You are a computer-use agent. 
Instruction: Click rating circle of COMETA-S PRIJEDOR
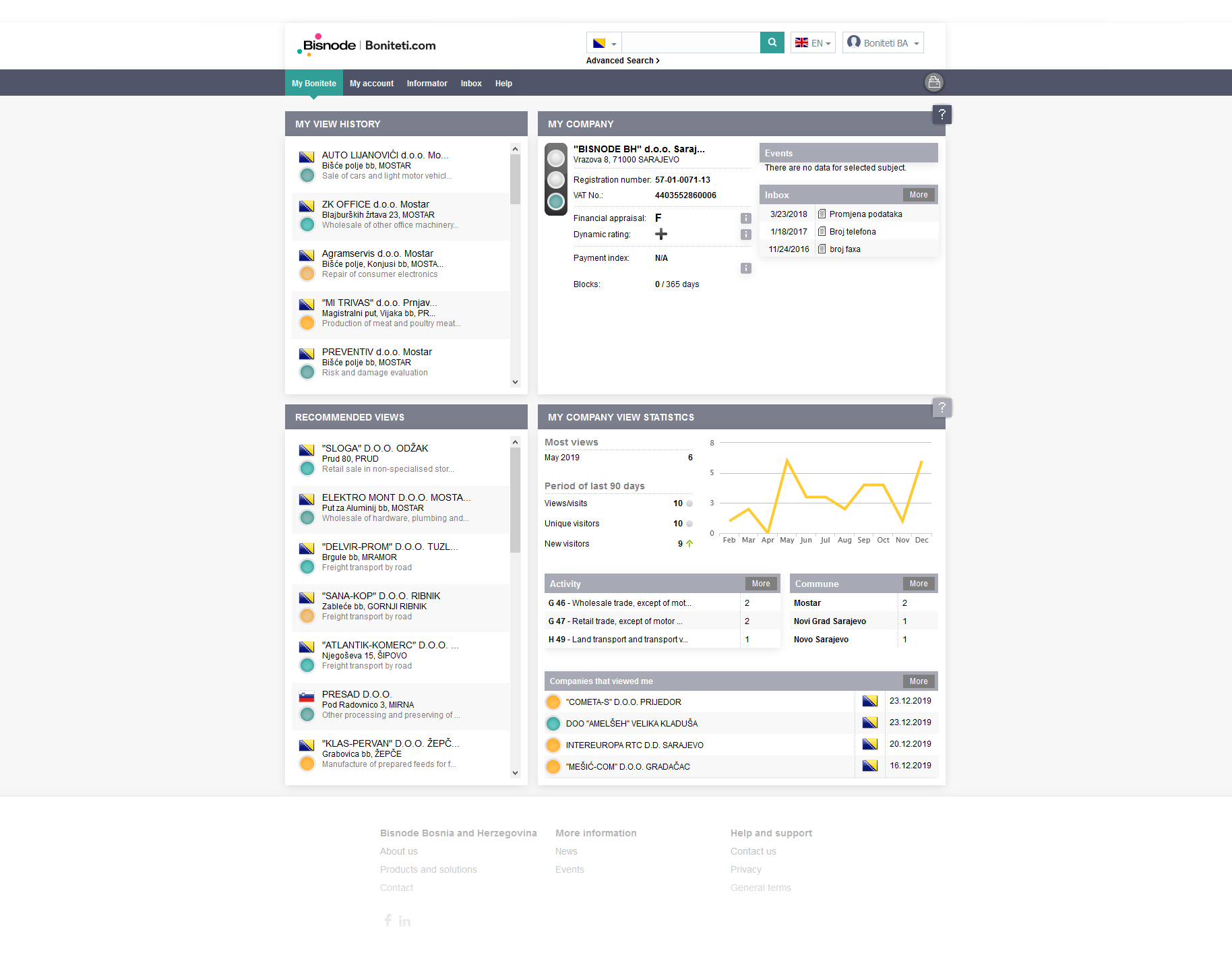click(x=553, y=702)
